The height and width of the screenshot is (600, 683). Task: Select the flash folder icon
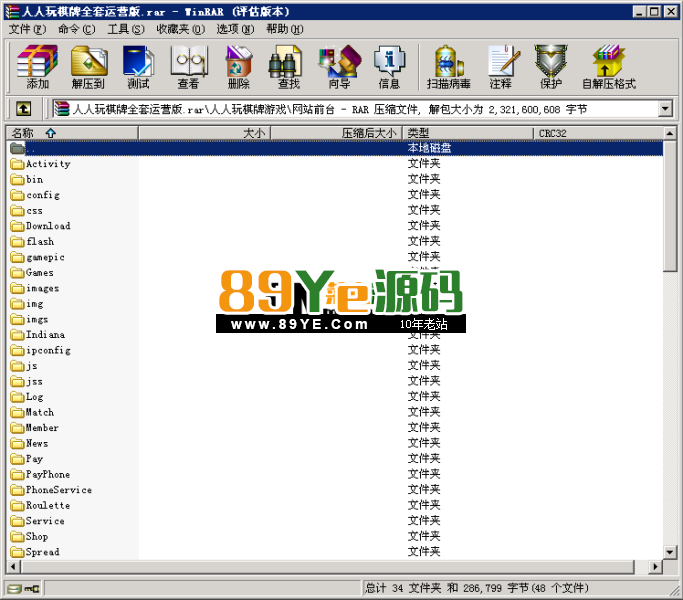(17, 241)
